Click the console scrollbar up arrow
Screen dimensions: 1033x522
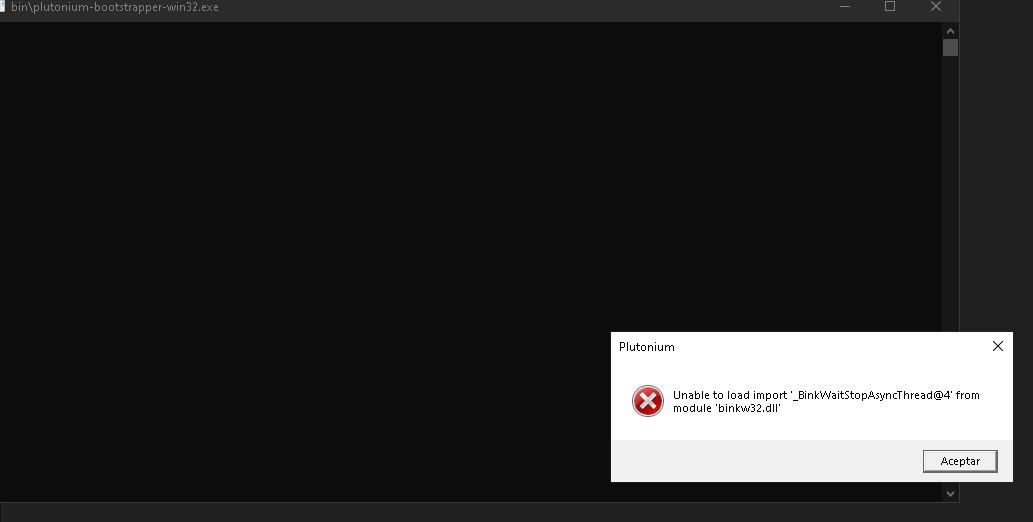(950, 30)
